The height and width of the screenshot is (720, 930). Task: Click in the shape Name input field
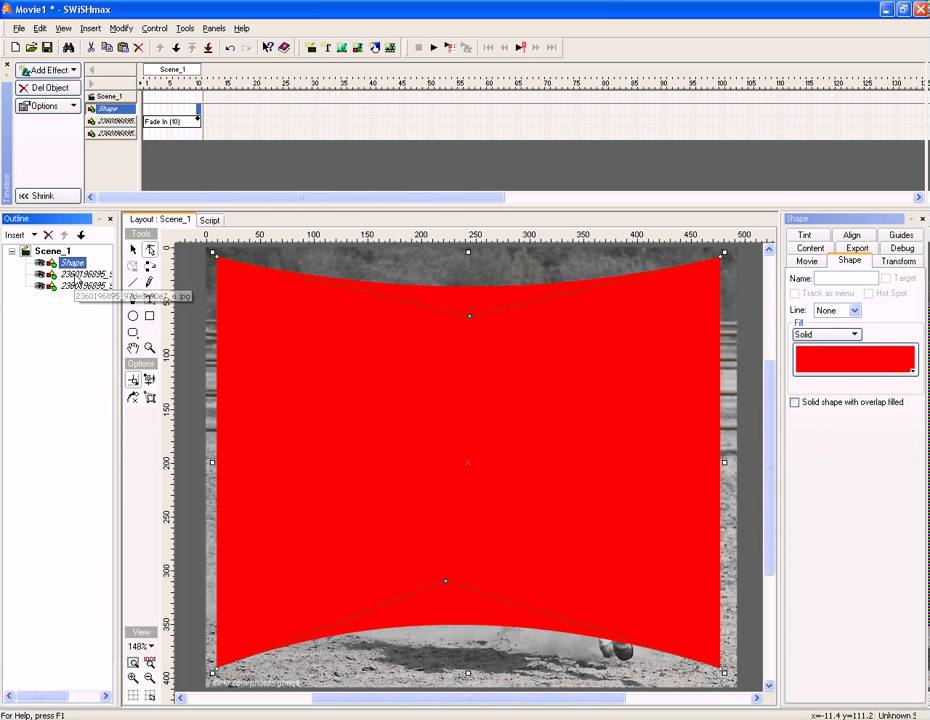(846, 278)
